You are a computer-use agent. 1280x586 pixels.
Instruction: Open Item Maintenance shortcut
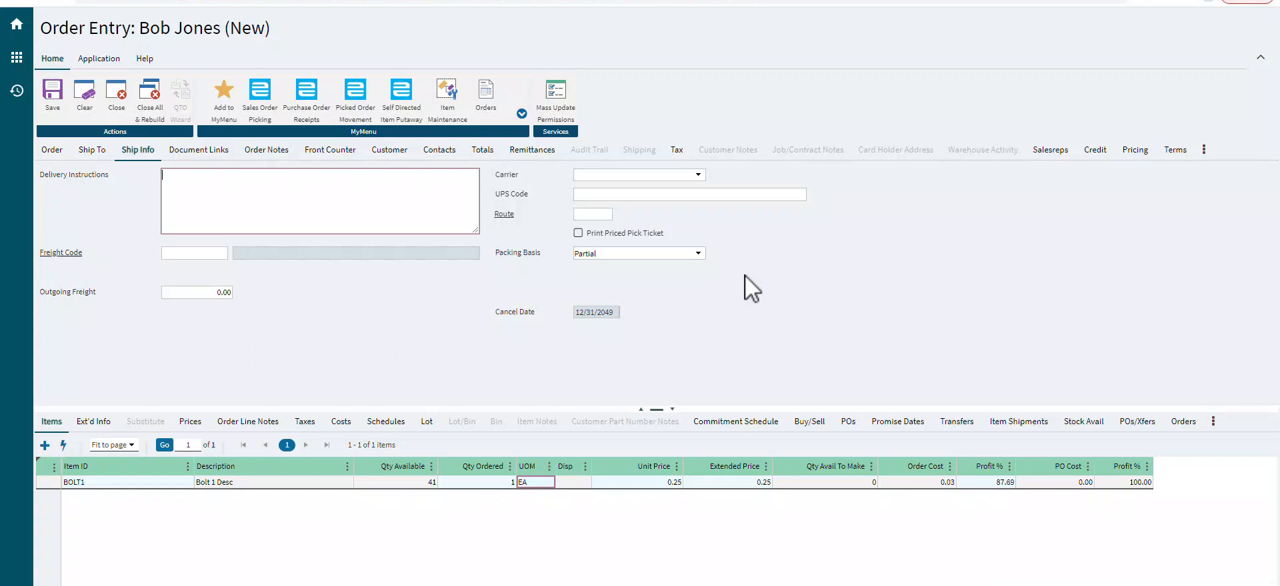[x=447, y=90]
